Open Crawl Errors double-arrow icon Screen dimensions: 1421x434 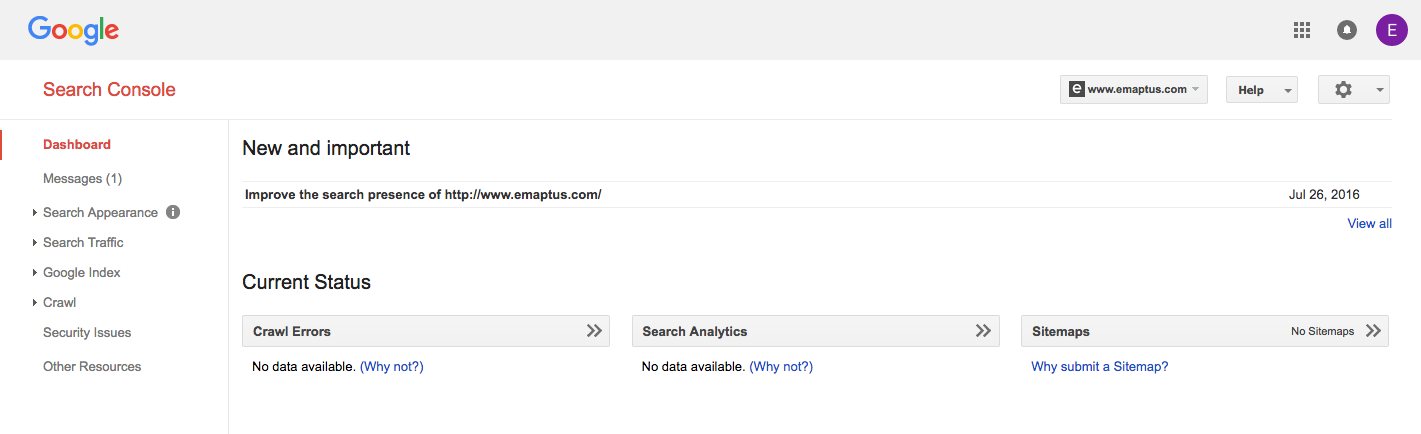(x=594, y=331)
